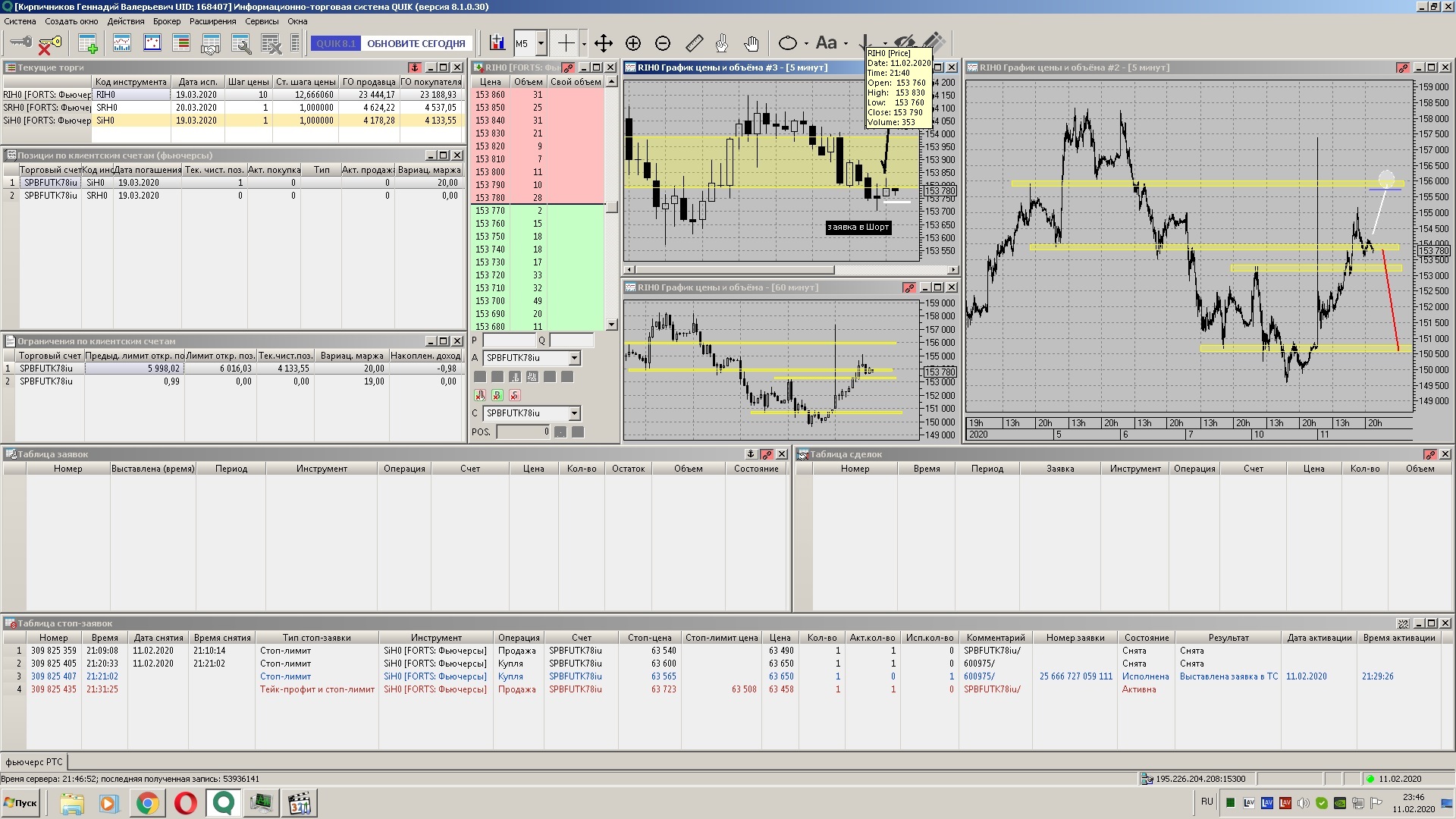Viewport: 1456px width, 819px height.
Task: Expand account A SPBFUTK78iu dropdown
Action: point(574,358)
